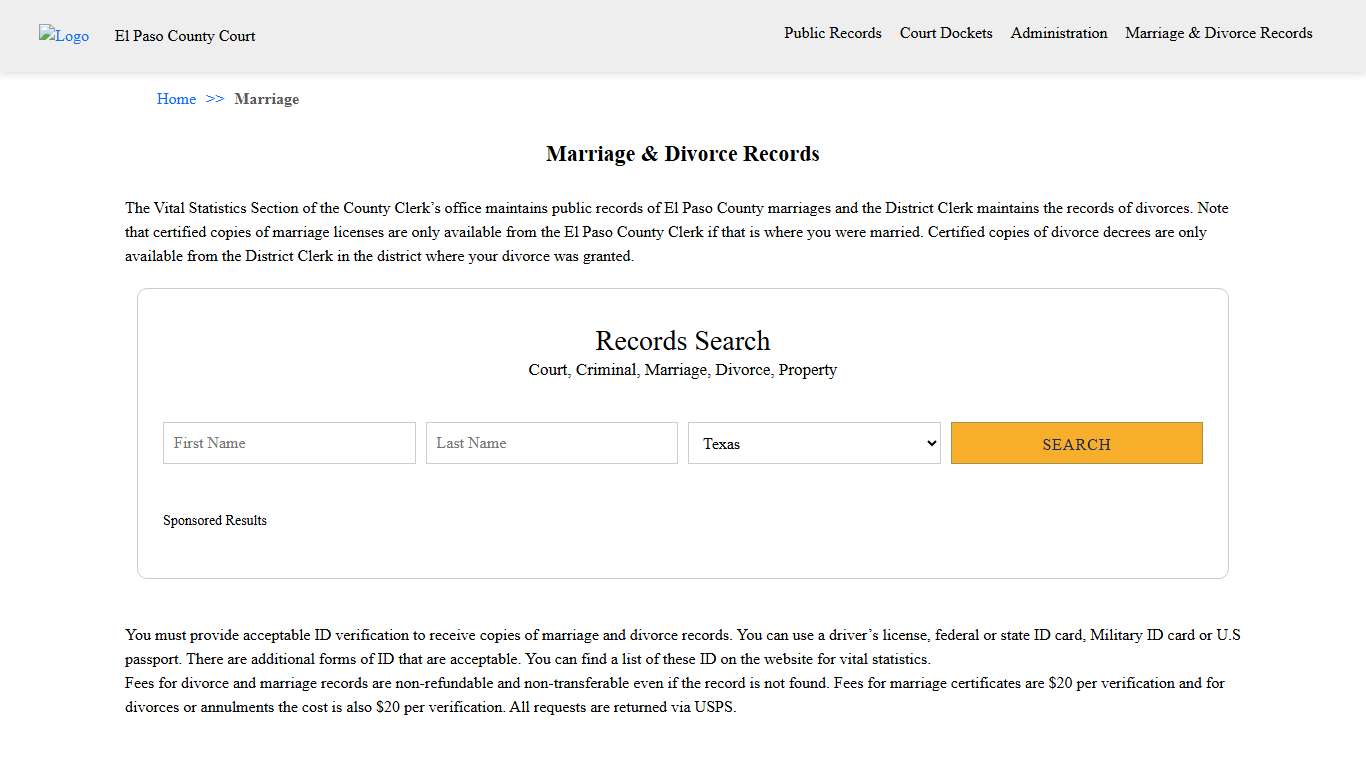Image resolution: width=1366 pixels, height=768 pixels.
Task: Click the Home breadcrumb link
Action: (176, 99)
